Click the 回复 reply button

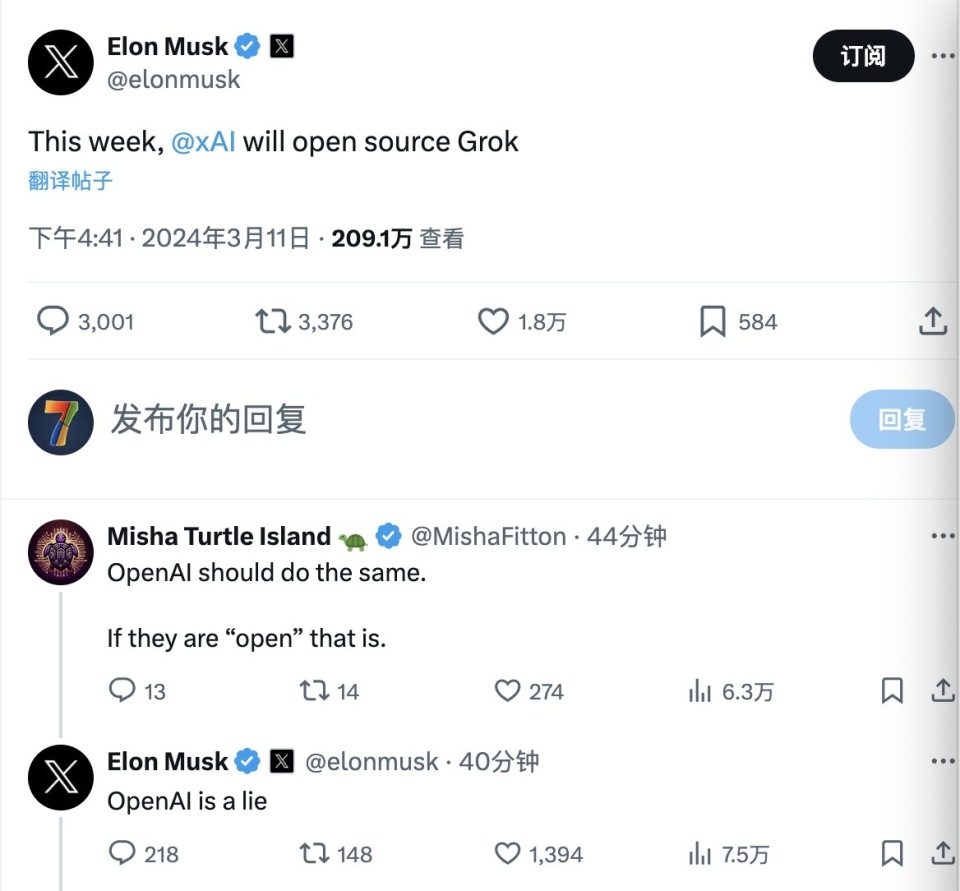(901, 419)
